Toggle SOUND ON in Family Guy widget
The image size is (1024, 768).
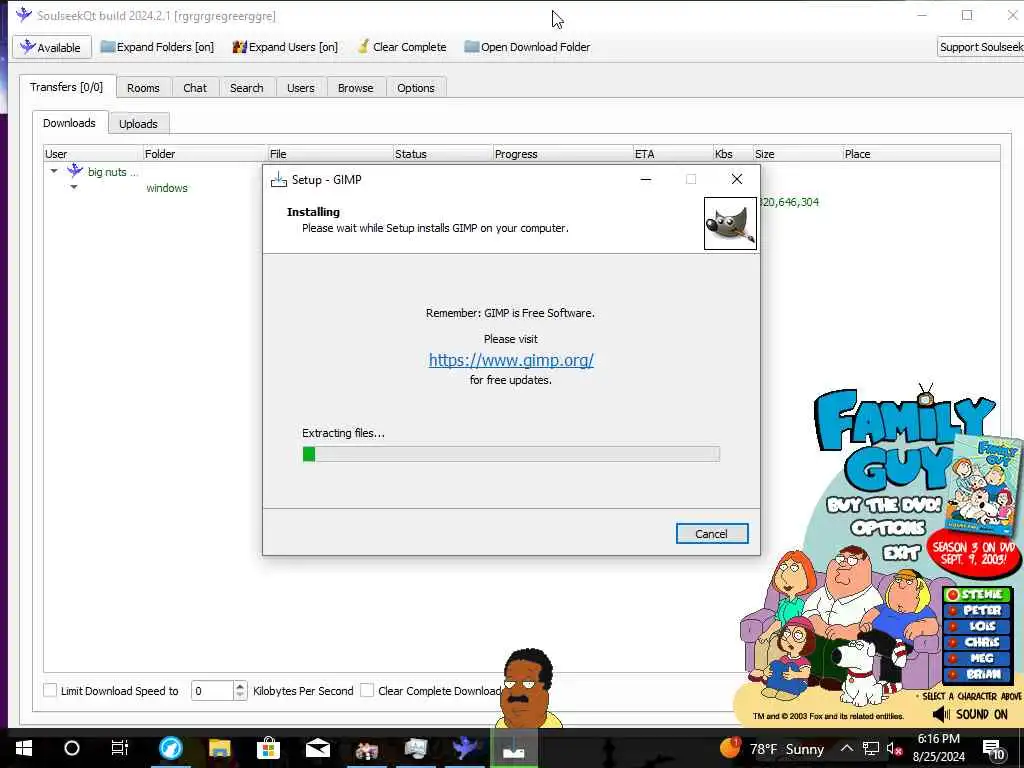coord(970,714)
